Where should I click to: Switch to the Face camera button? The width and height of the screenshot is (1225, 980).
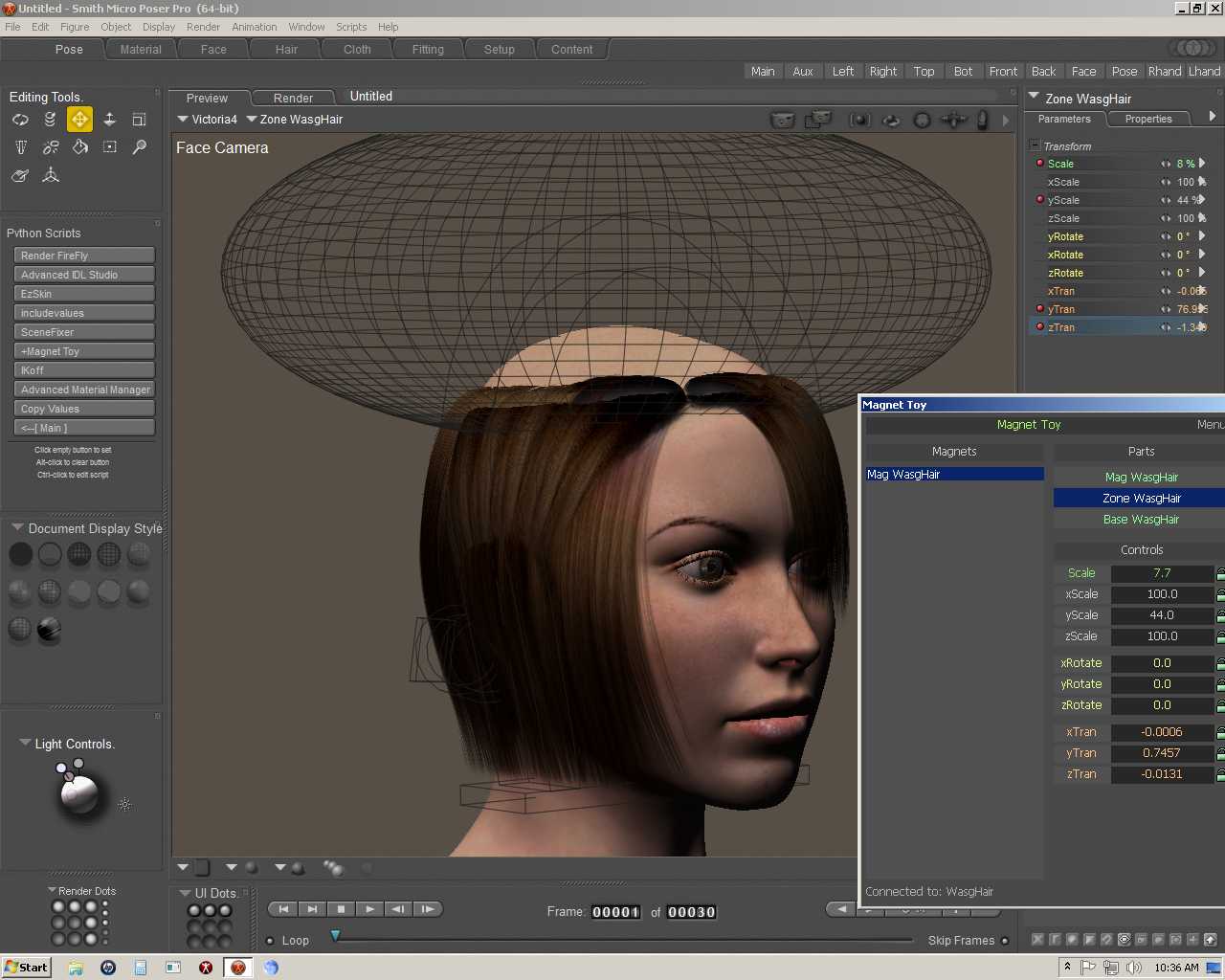tap(1083, 72)
